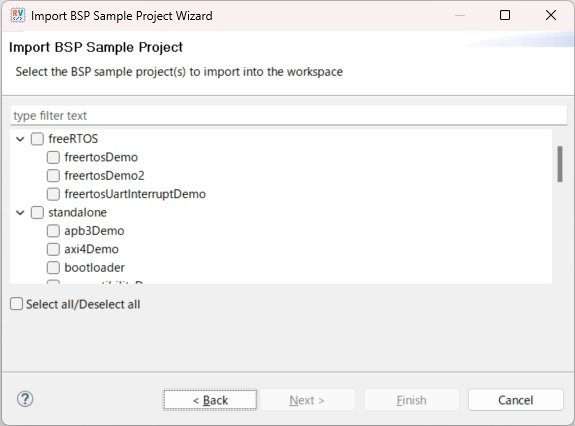The width and height of the screenshot is (575, 426).
Task: Collapse the standalone tree node
Action: coord(20,213)
